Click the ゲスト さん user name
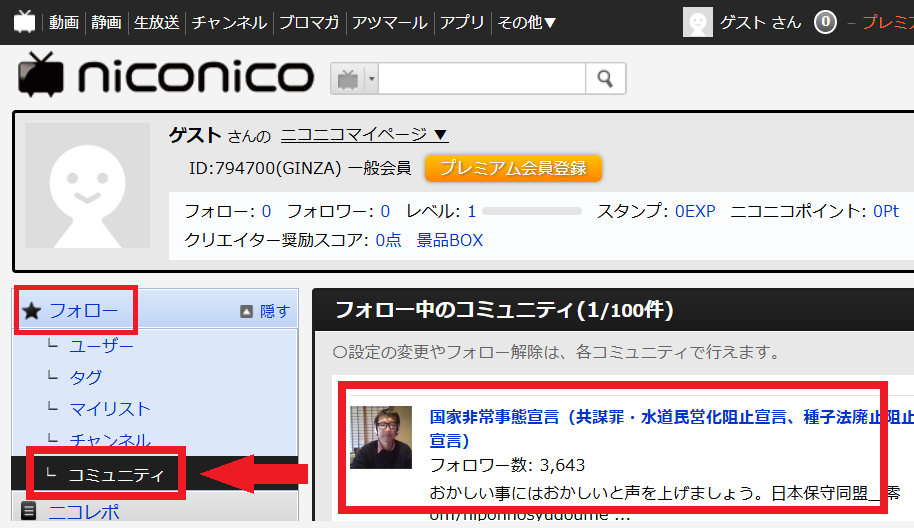 pos(760,22)
